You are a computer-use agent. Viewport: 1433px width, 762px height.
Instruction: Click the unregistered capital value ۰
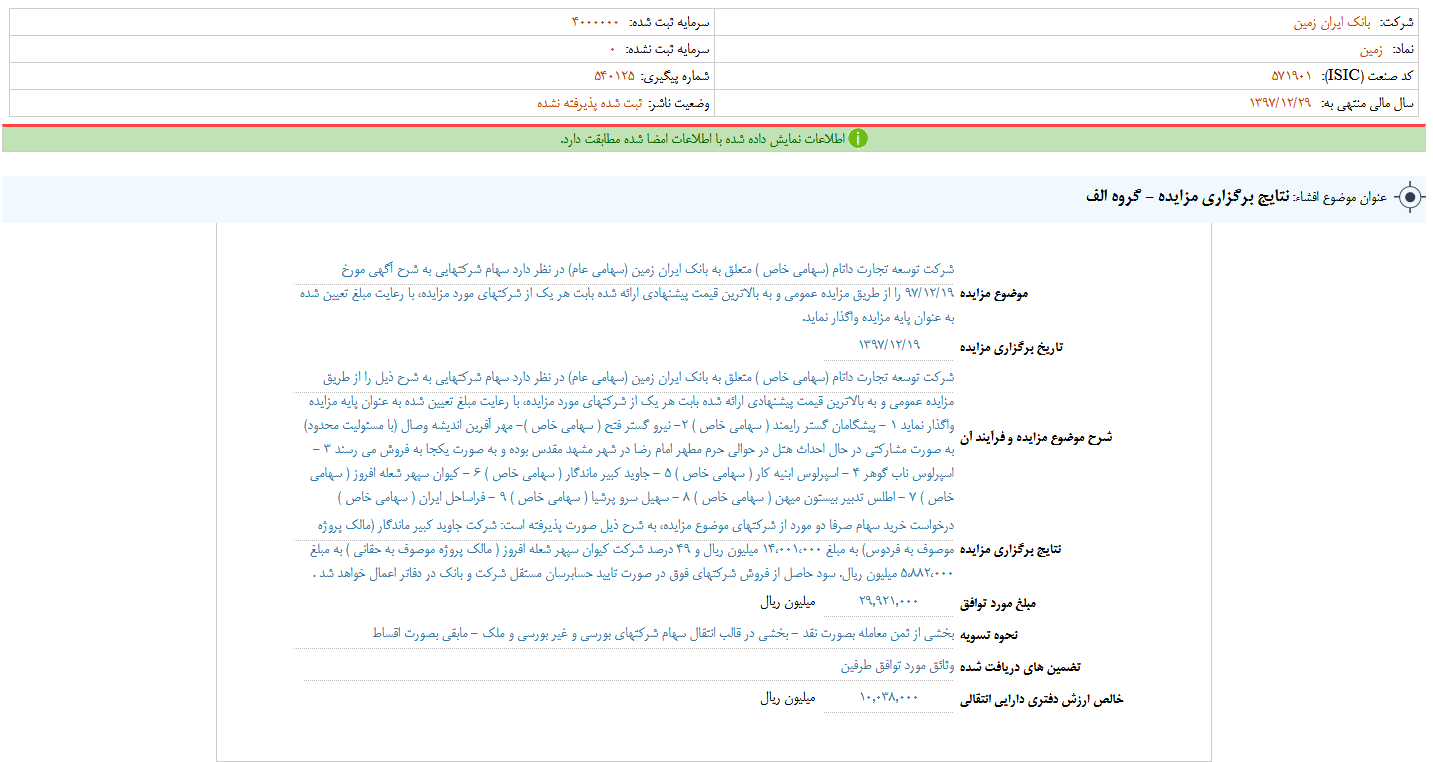point(612,49)
